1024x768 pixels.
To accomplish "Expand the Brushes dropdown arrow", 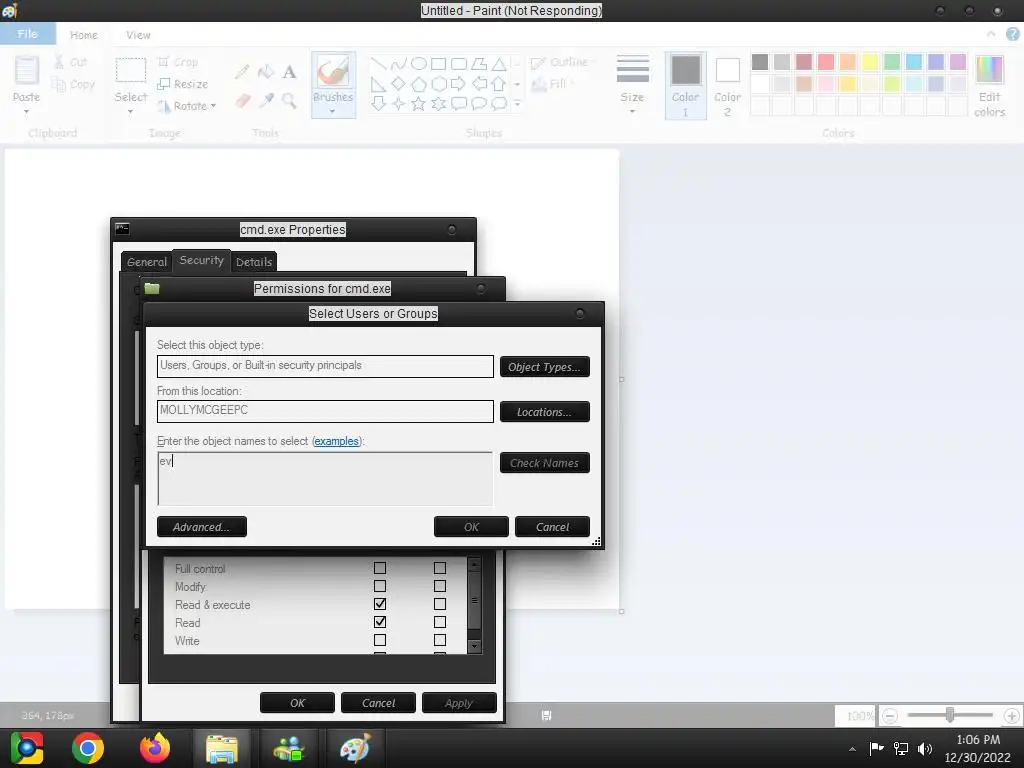I will pyautogui.click(x=333, y=112).
